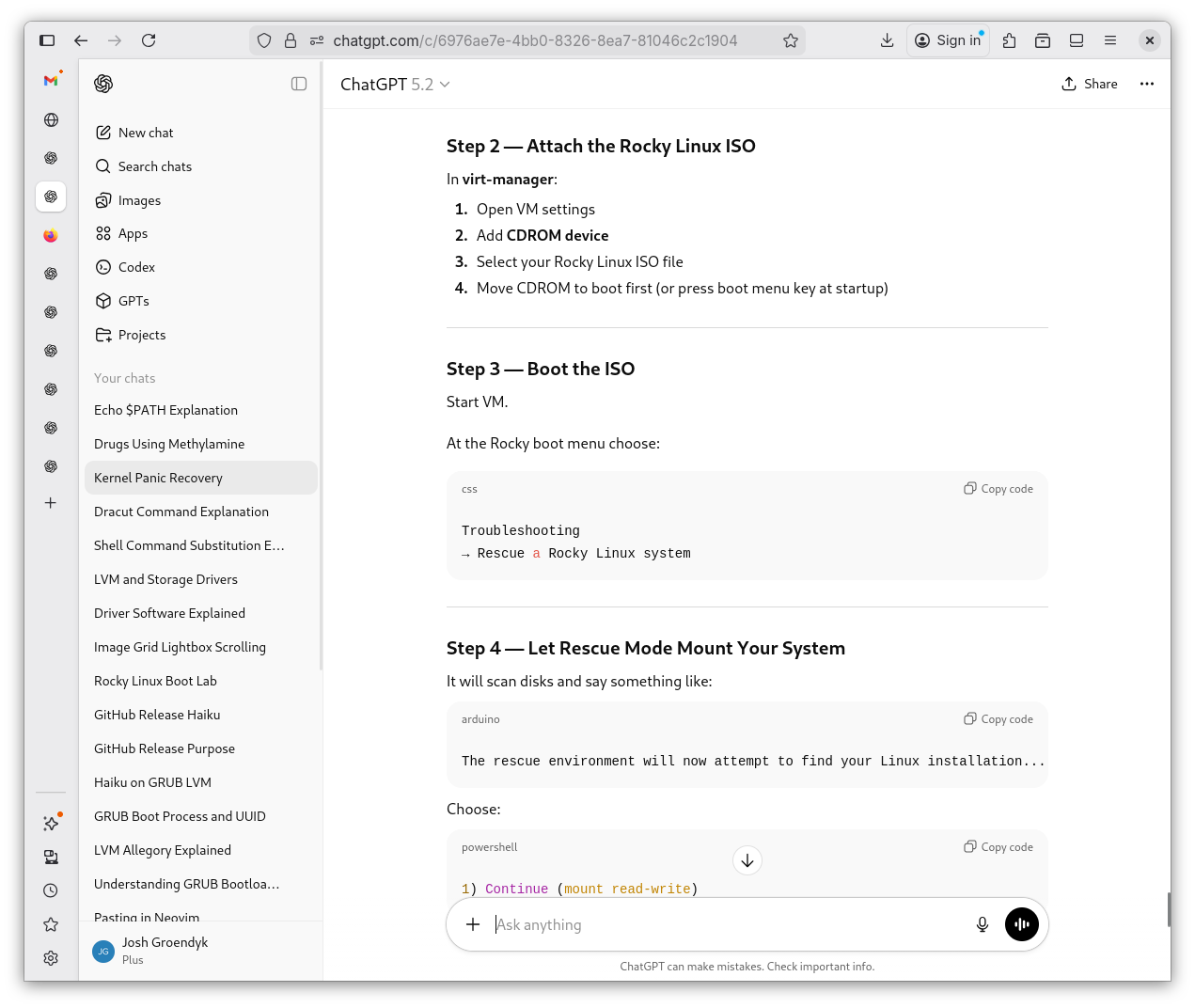Click the ChatGPT logo in sidebar
The image size is (1195, 1008).
point(103,84)
